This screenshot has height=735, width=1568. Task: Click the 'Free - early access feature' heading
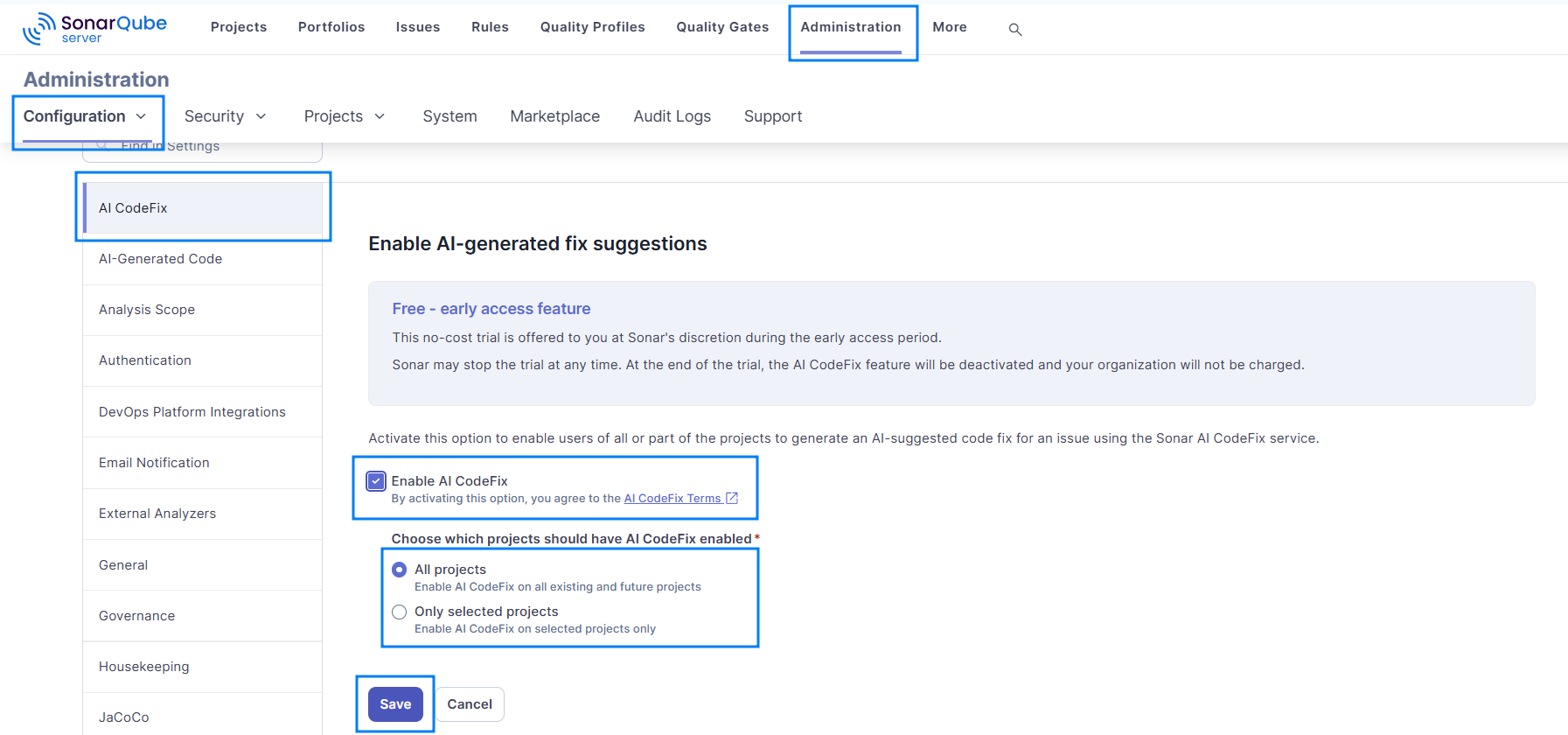[x=491, y=309]
